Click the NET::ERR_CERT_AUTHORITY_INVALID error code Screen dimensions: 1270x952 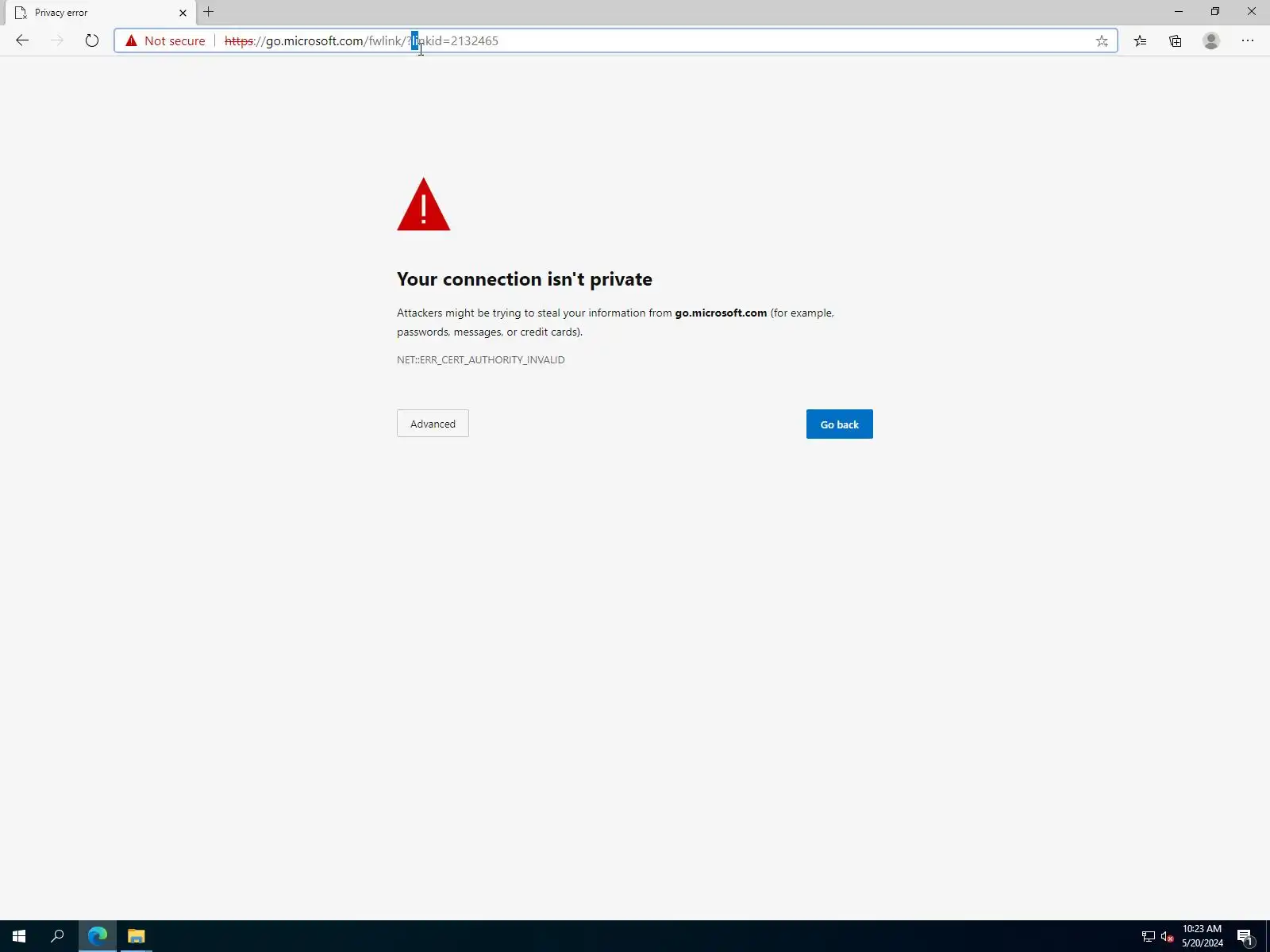point(481,359)
